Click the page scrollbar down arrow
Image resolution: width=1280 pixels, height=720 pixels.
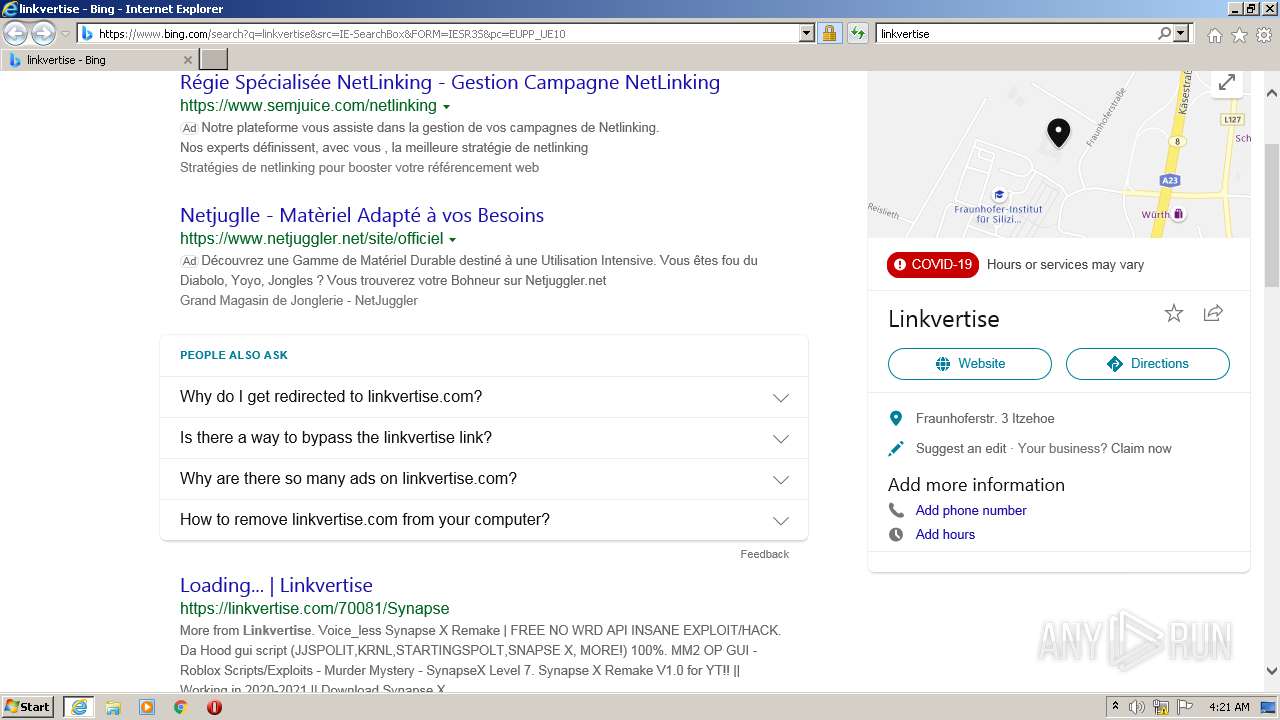pos(1272,672)
